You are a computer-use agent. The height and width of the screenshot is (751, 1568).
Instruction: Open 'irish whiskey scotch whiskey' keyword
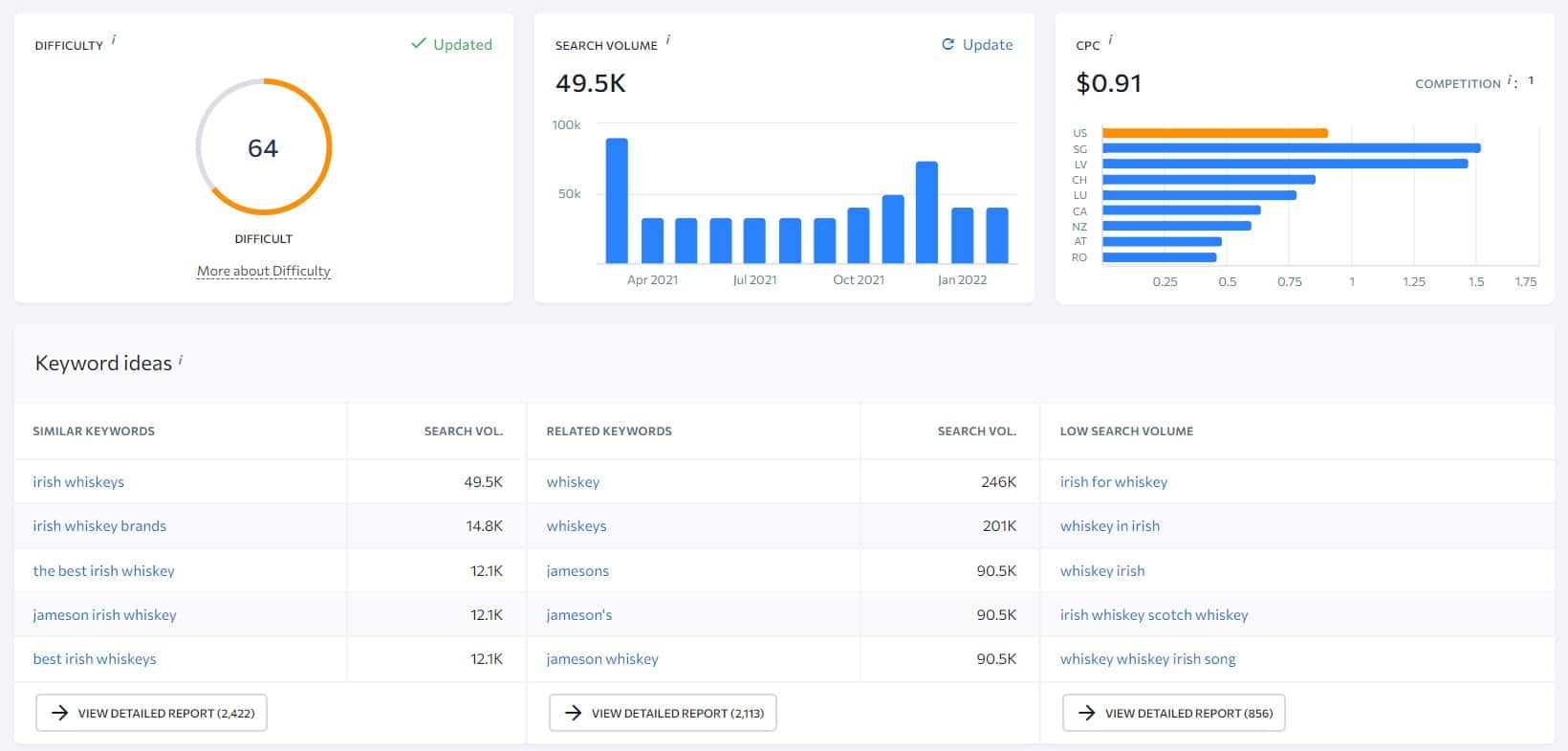pyautogui.click(x=1154, y=614)
